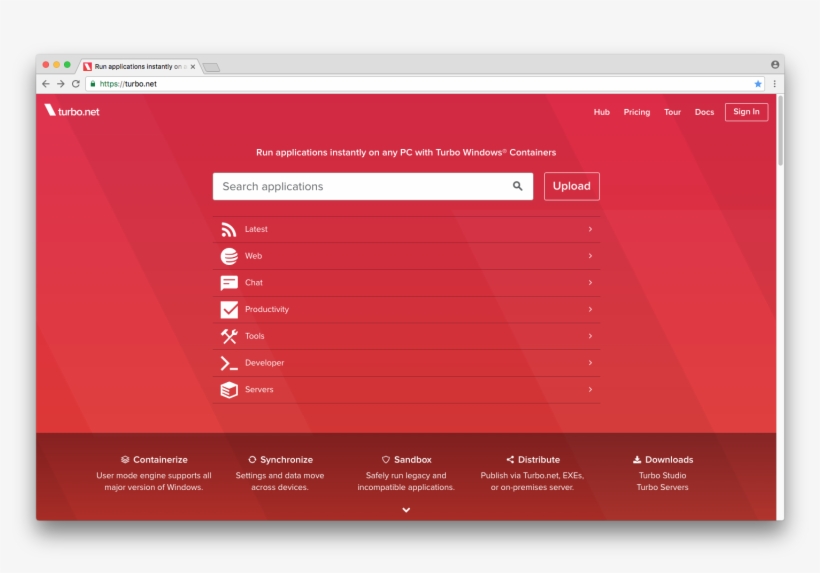The width and height of the screenshot is (820, 573).
Task: Expand the Servers category chevron
Action: pos(590,389)
